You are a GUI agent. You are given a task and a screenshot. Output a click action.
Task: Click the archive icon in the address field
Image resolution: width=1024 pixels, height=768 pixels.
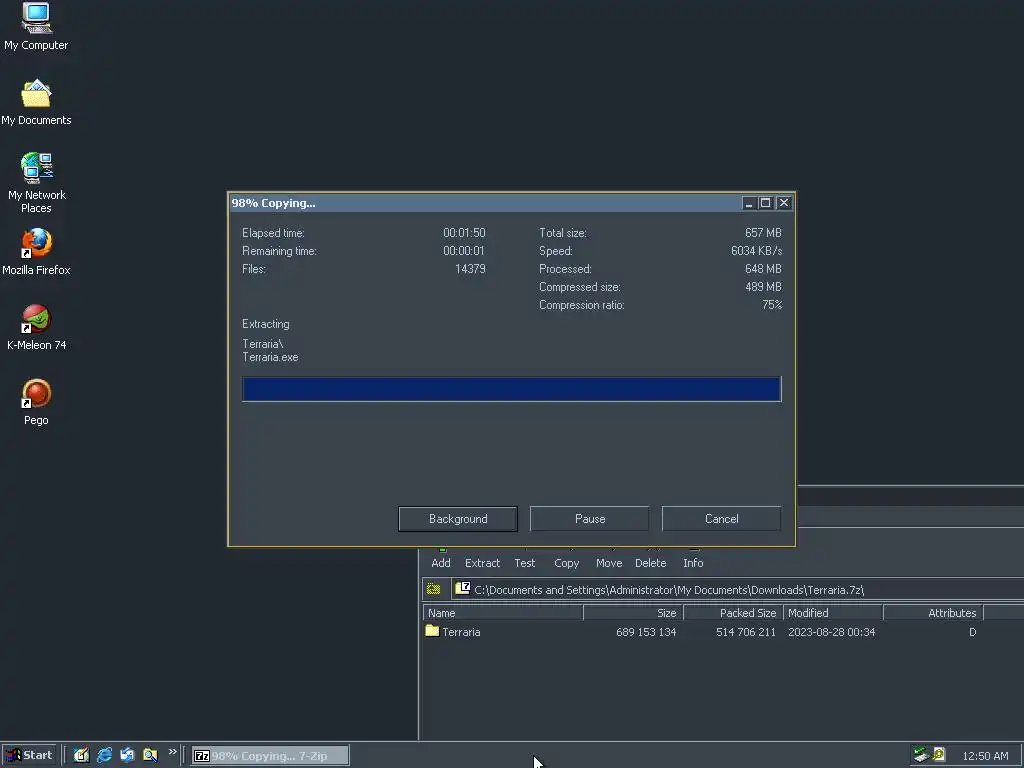462,588
